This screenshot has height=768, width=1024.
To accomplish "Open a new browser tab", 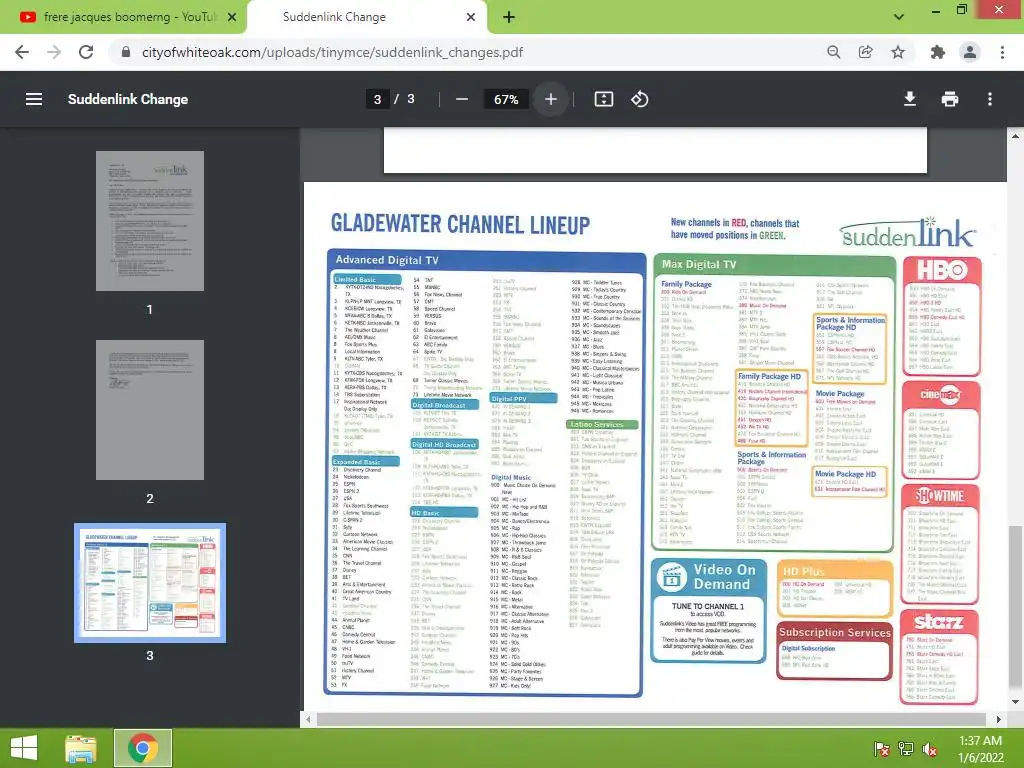I will pyautogui.click(x=509, y=17).
